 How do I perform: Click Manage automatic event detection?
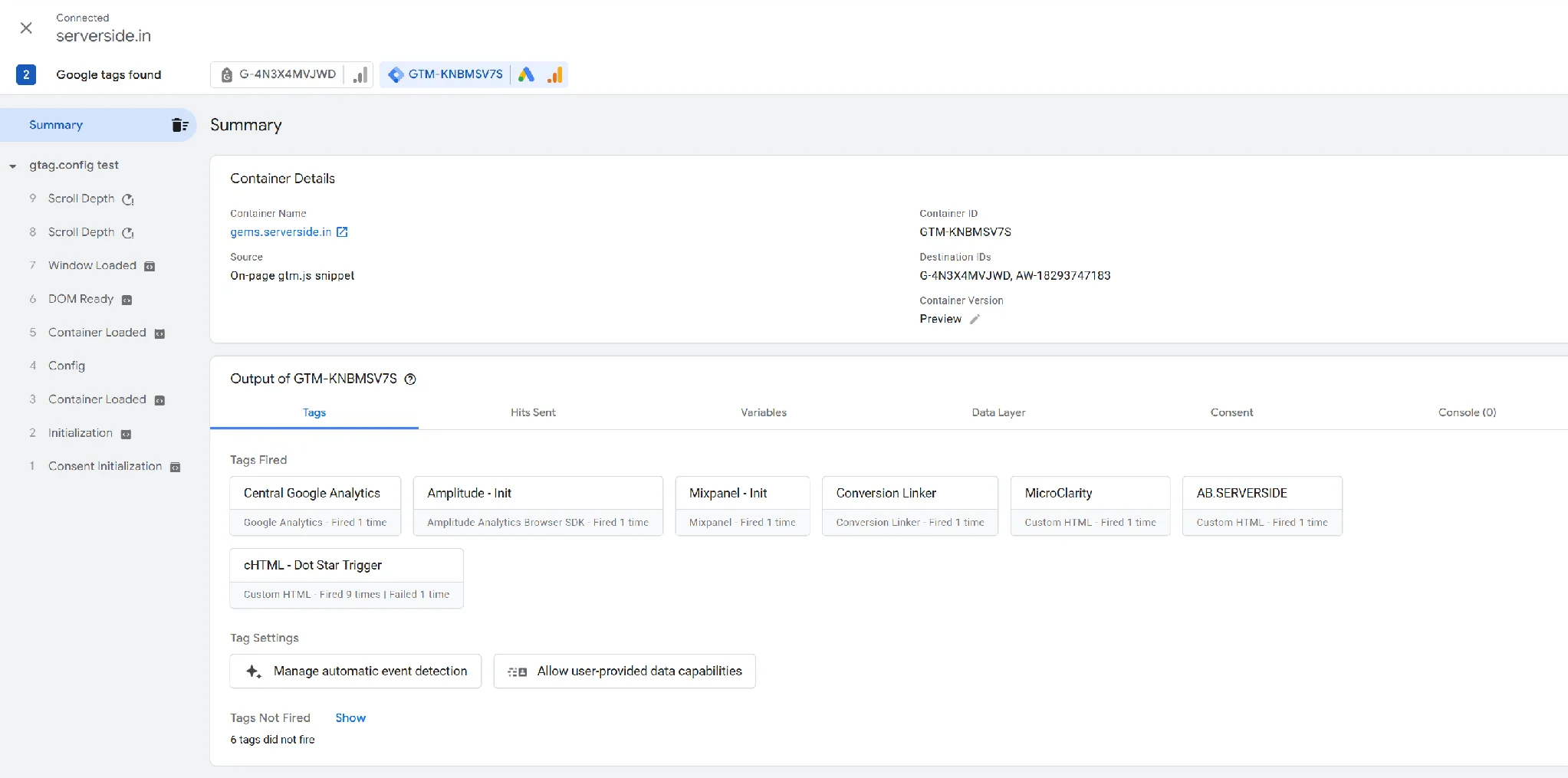(x=356, y=671)
